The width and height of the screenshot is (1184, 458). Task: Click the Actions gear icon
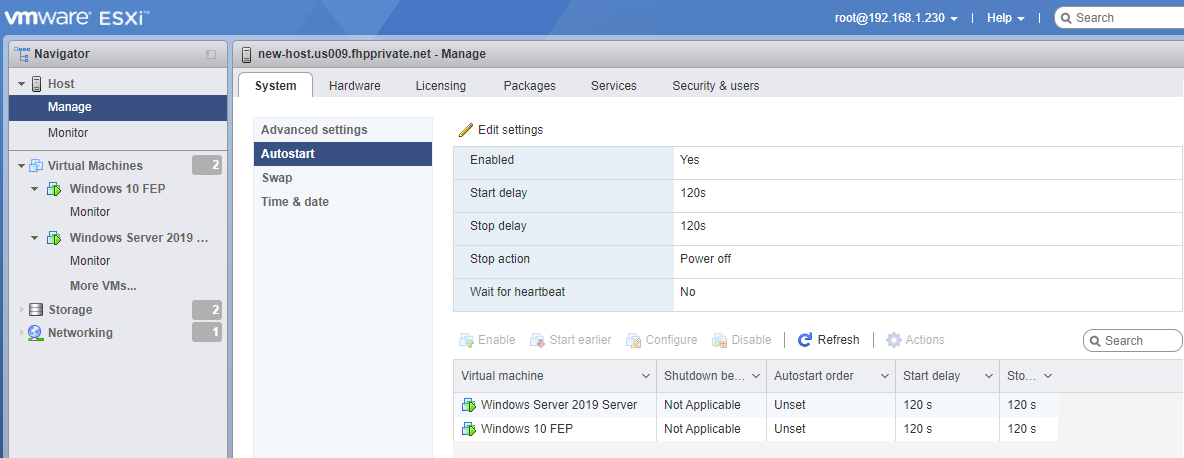point(894,340)
